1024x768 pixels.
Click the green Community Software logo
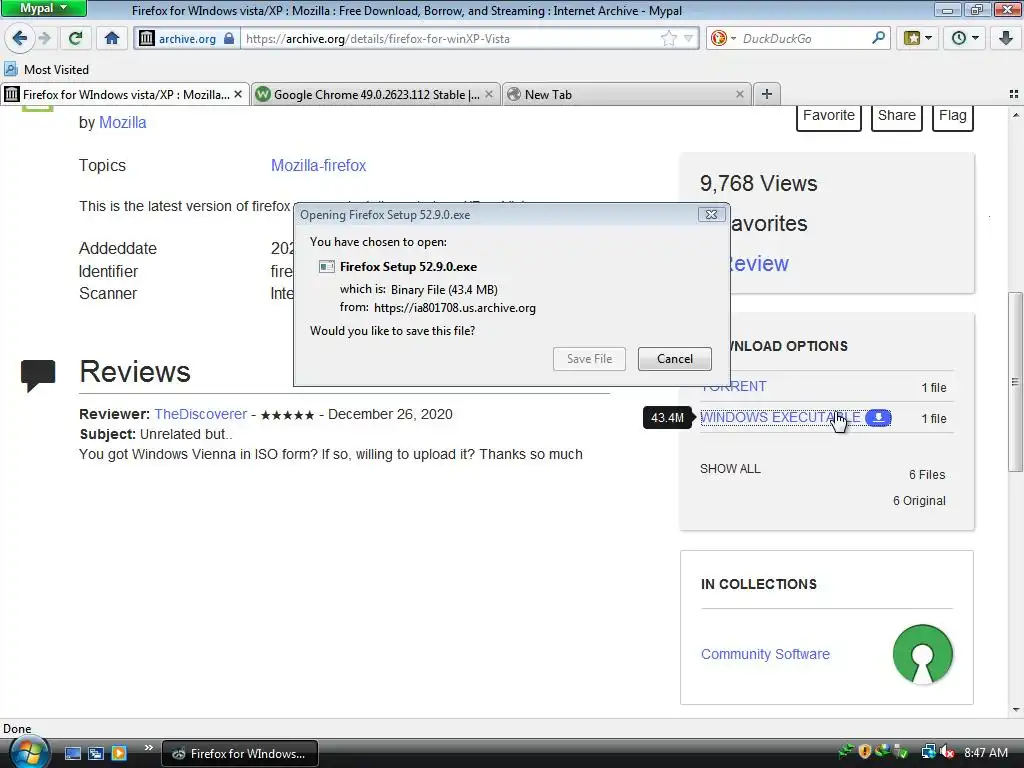tap(923, 654)
